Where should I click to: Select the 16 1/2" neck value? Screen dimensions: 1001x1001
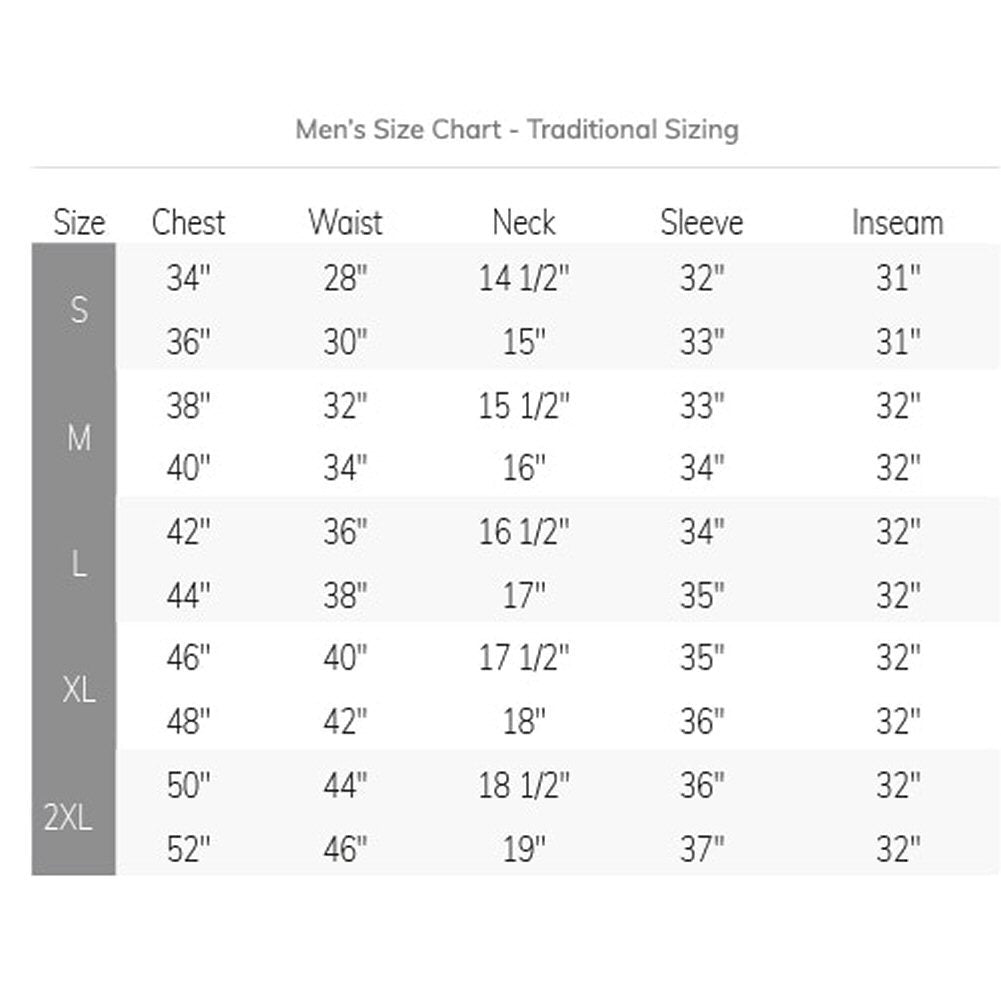523,532
